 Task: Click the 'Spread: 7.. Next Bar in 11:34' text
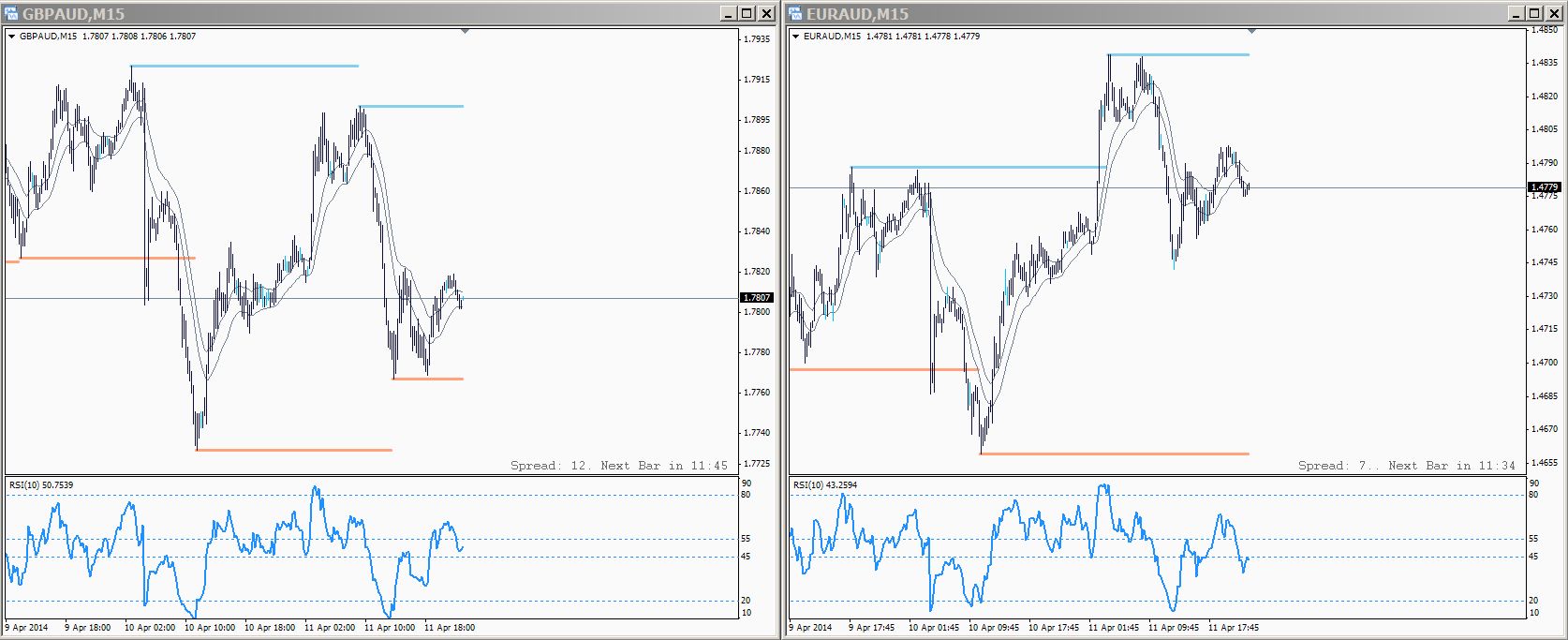[1406, 466]
